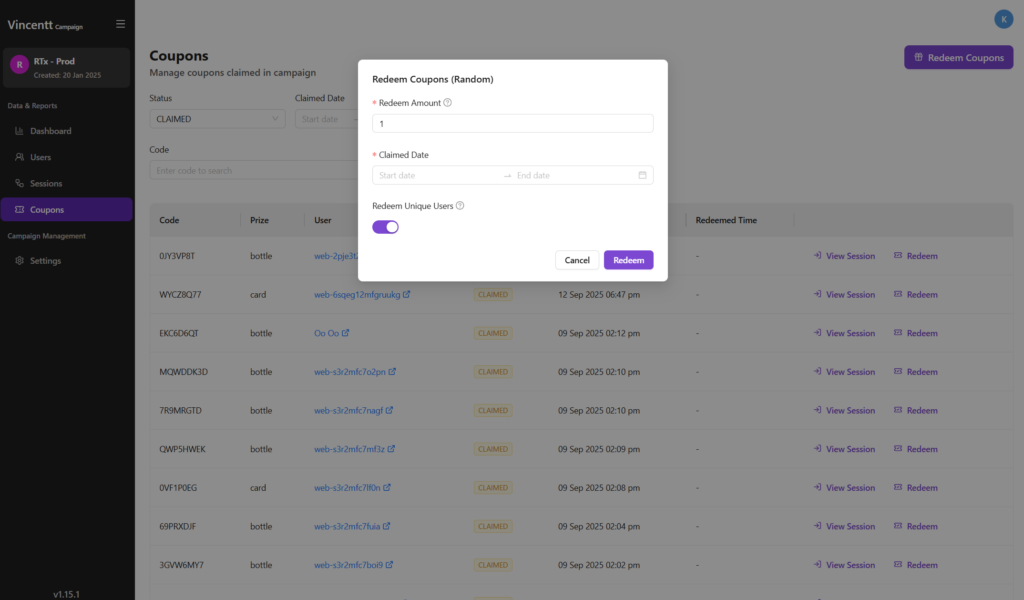Click external link icon next to Oo Oo
This screenshot has height=600, width=1024.
point(345,333)
